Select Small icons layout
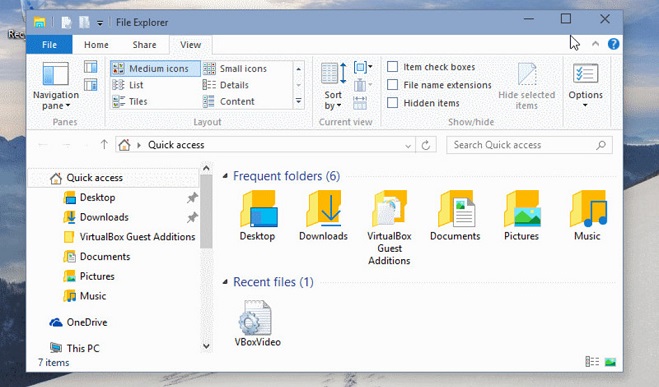 235,68
